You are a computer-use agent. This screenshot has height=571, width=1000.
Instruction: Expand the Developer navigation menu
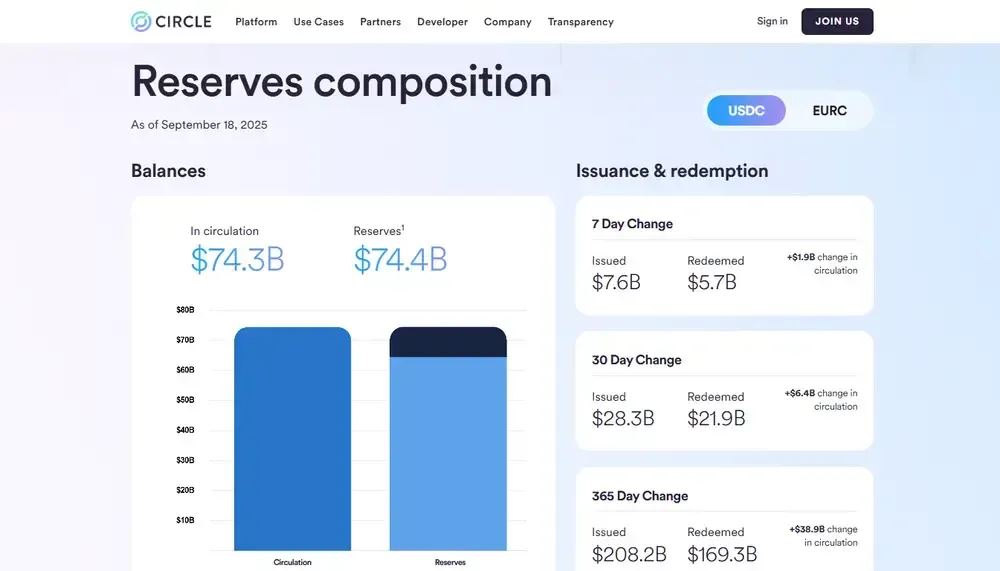443,22
